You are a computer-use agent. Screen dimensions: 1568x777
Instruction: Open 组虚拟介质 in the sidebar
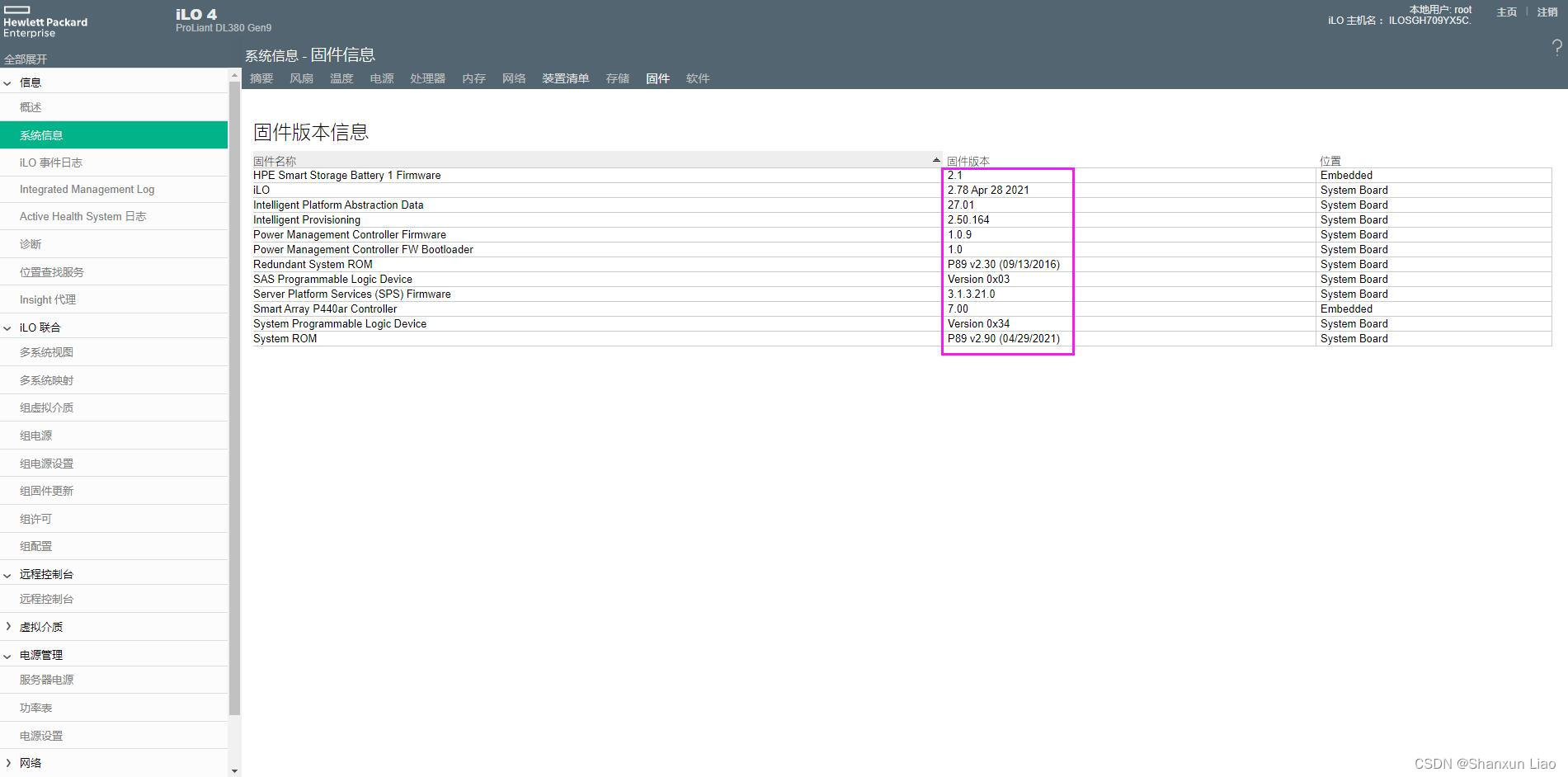[x=114, y=407]
